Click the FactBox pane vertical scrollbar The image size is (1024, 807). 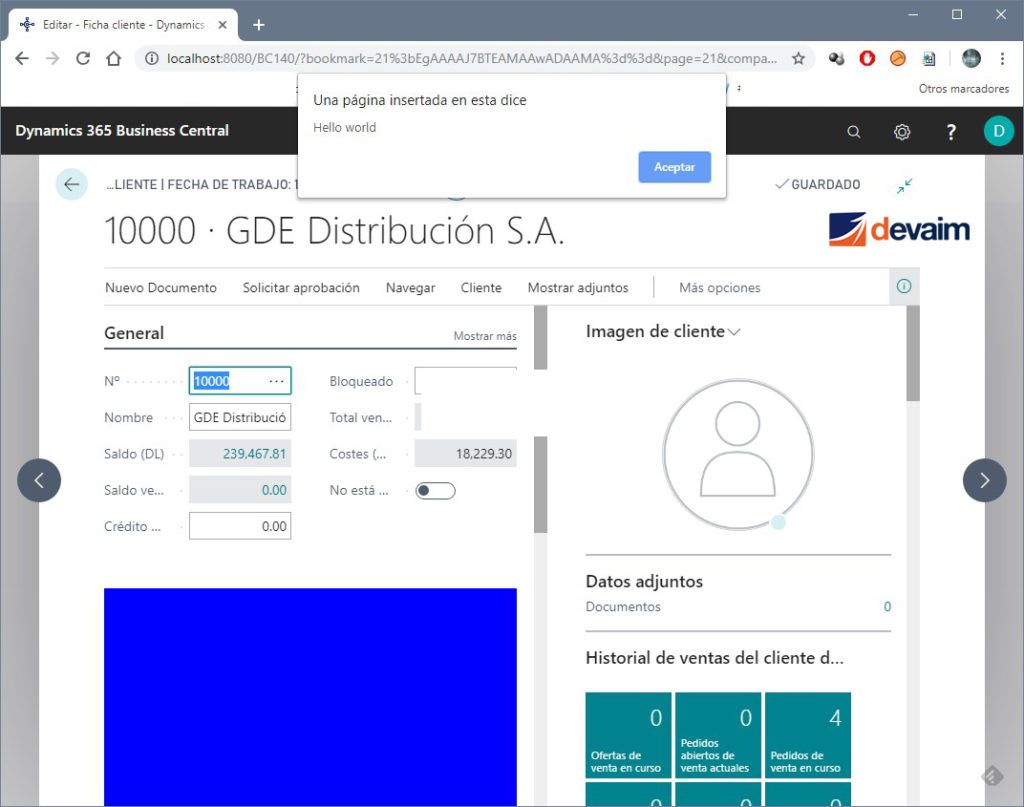tap(912, 353)
